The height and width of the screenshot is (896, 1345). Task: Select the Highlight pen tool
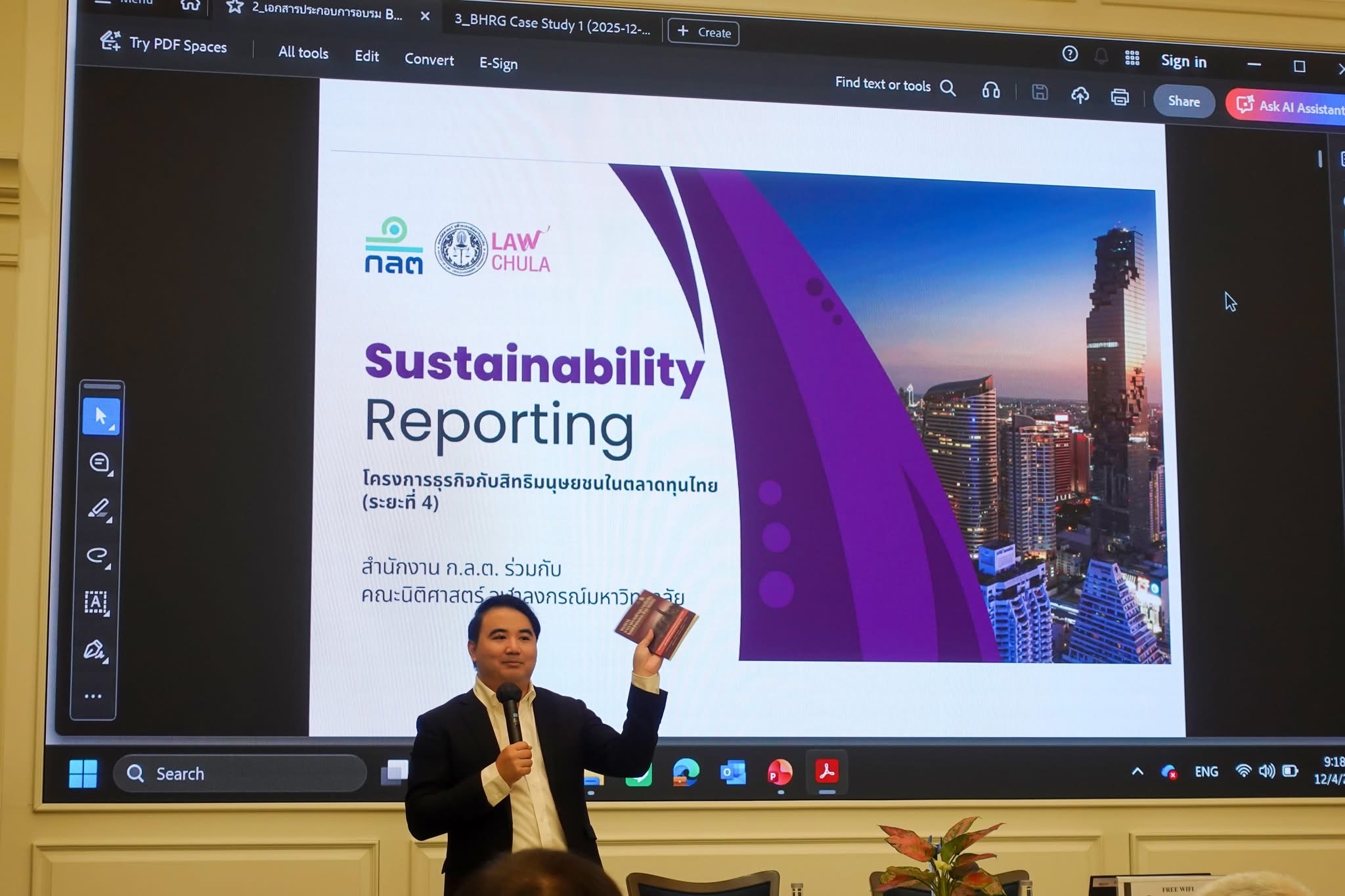(99, 509)
